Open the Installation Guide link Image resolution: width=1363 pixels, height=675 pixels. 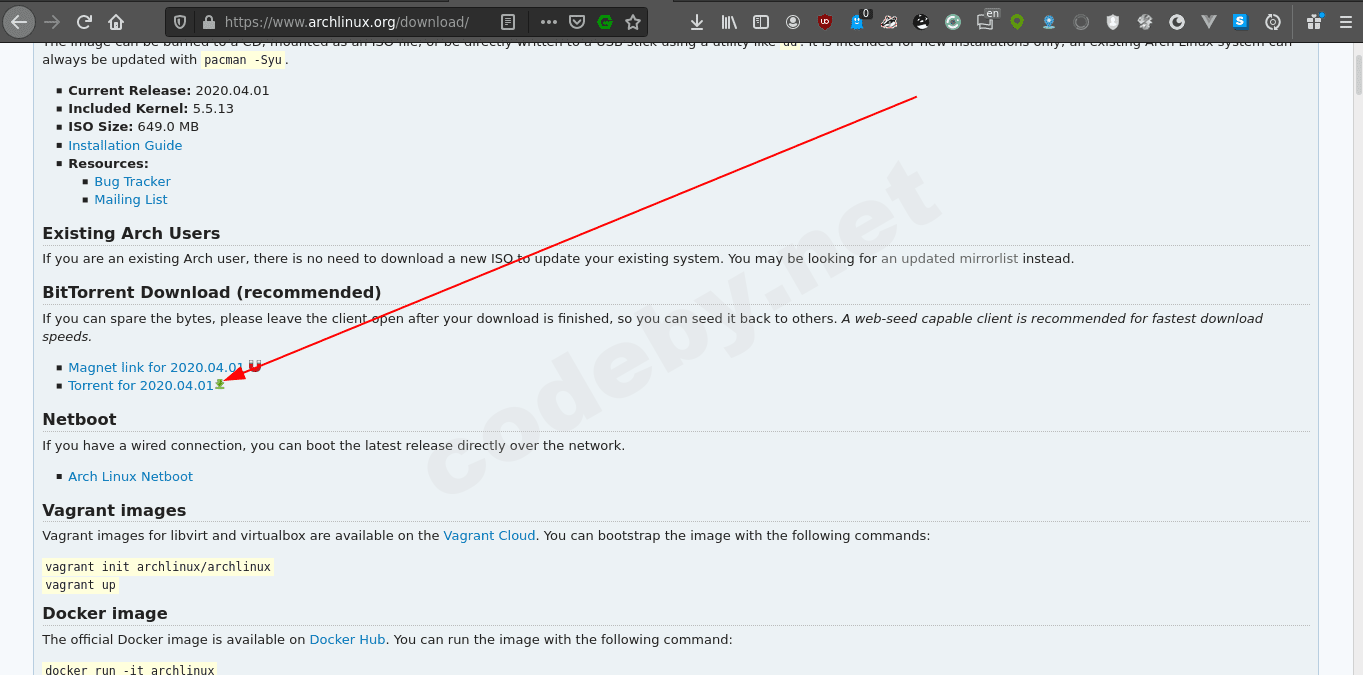(125, 145)
